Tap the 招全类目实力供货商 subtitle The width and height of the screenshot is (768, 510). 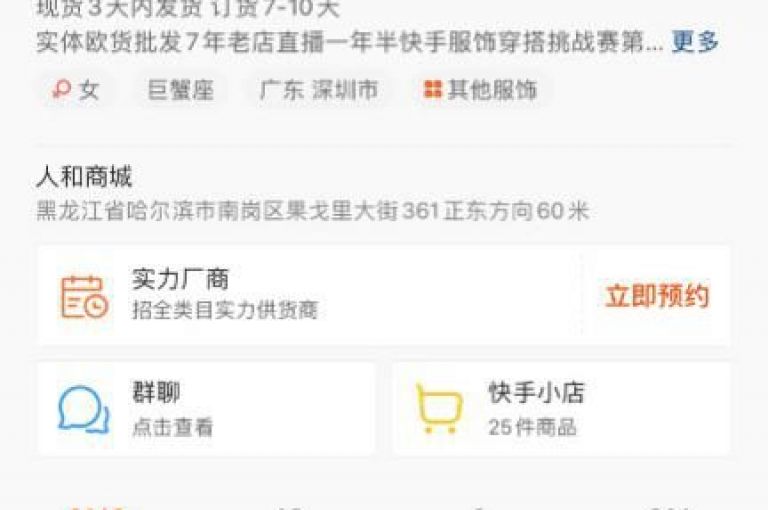225,310
